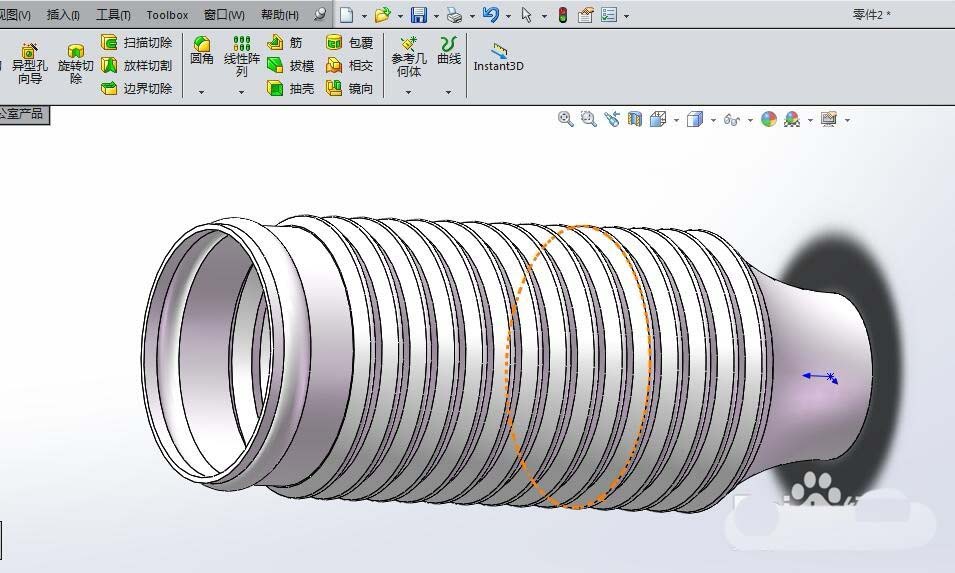Toggle Section View
Viewport: 955px width, 573px height.
[x=635, y=119]
